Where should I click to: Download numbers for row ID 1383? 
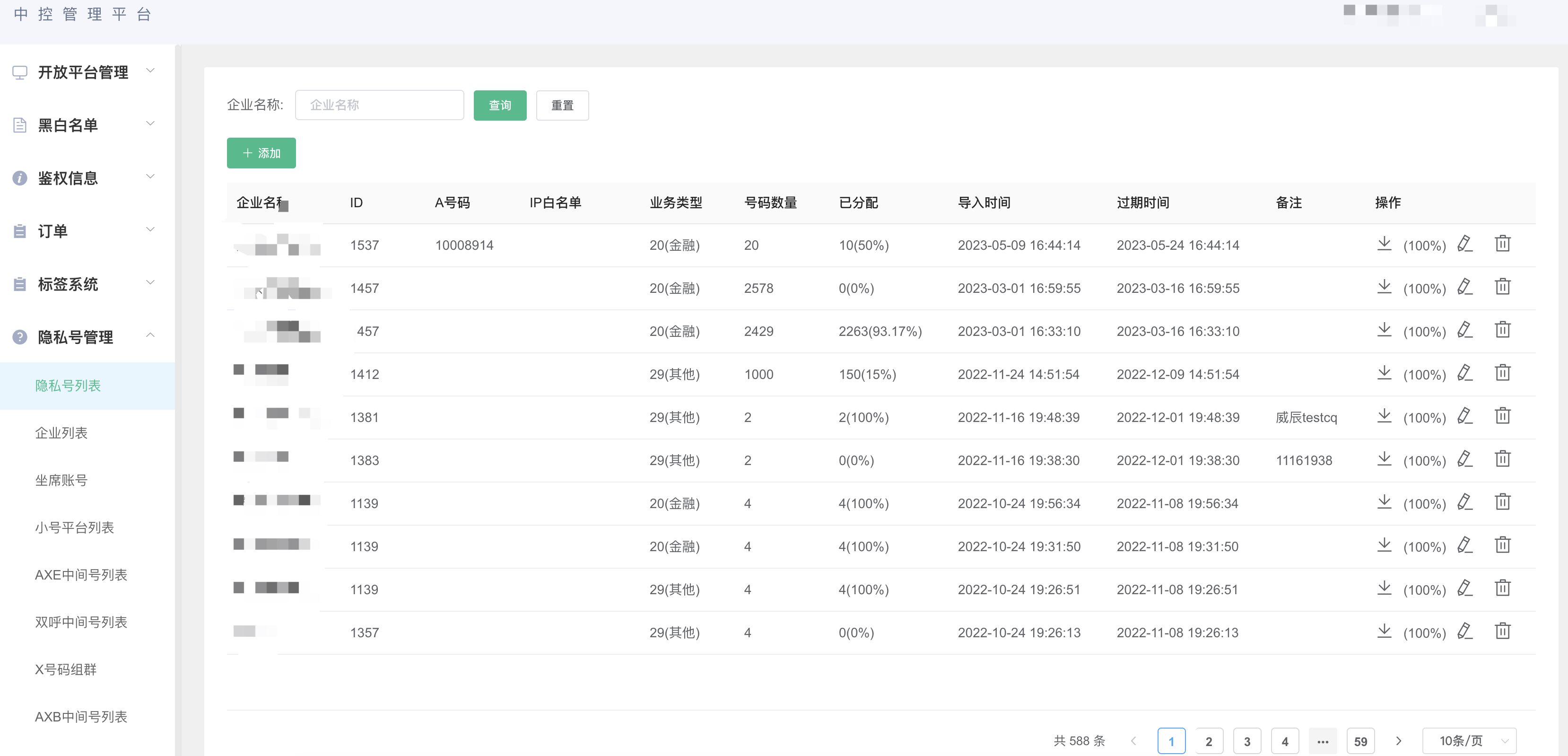tap(1384, 459)
